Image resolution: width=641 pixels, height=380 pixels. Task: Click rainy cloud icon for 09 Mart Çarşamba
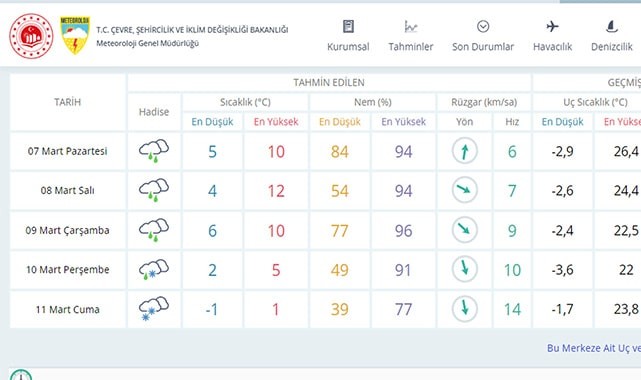coord(154,230)
